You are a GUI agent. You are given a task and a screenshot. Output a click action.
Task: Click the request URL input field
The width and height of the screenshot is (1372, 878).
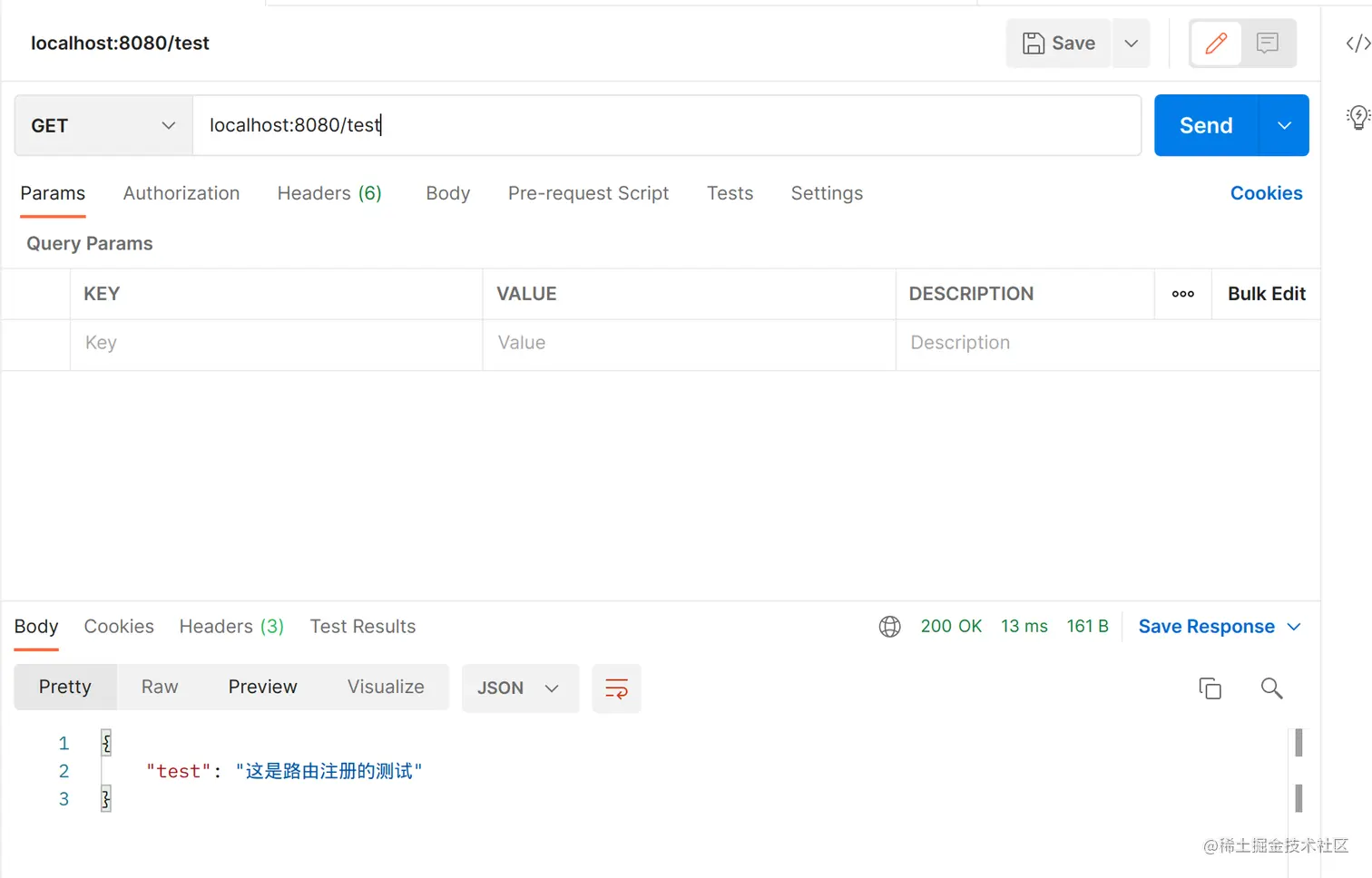[x=667, y=125]
